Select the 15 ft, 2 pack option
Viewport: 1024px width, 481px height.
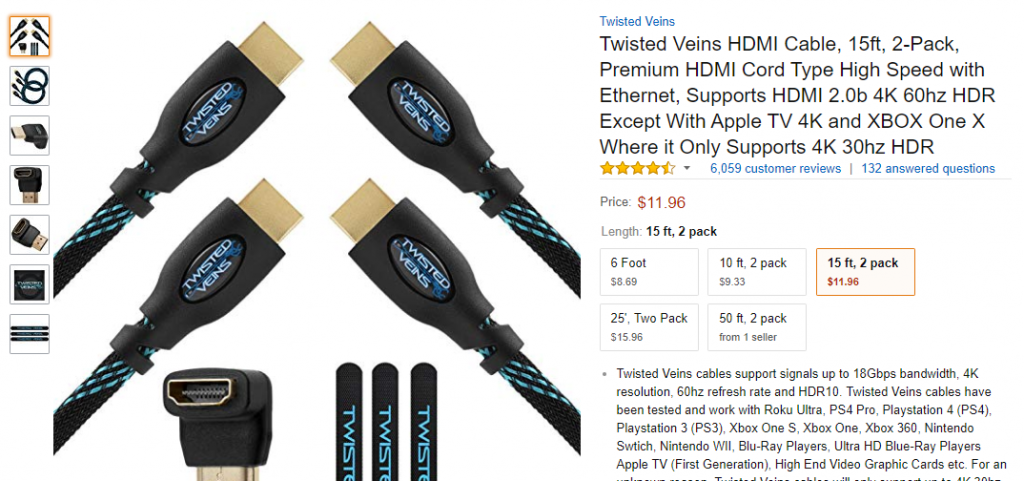coord(865,272)
